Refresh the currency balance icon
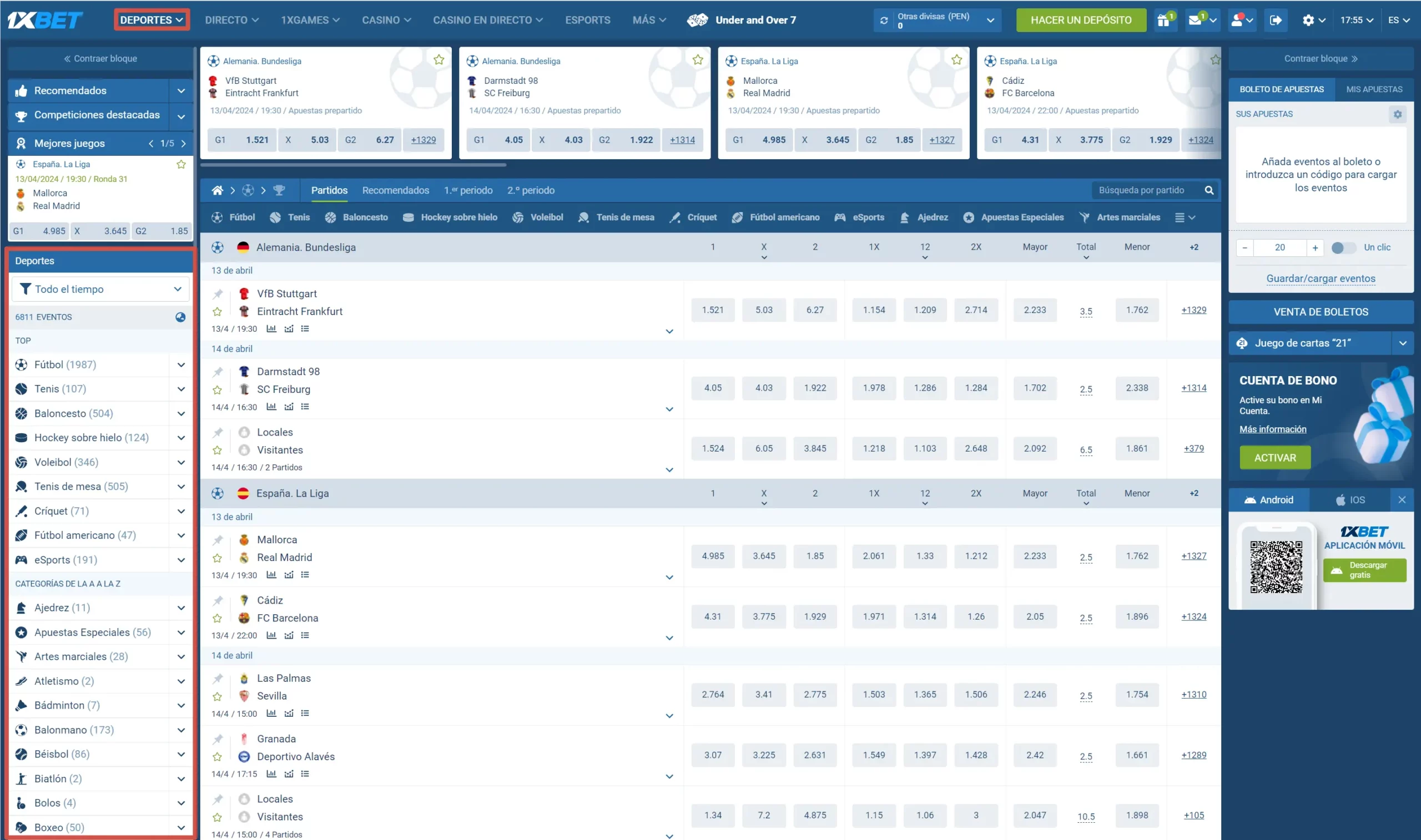The width and height of the screenshot is (1421, 840). (x=884, y=21)
